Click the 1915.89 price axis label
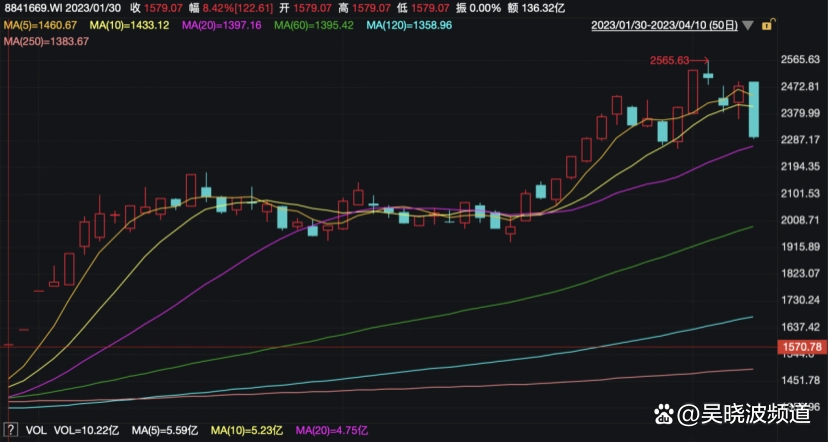Screen dimensions: 828x444 click(x=800, y=247)
